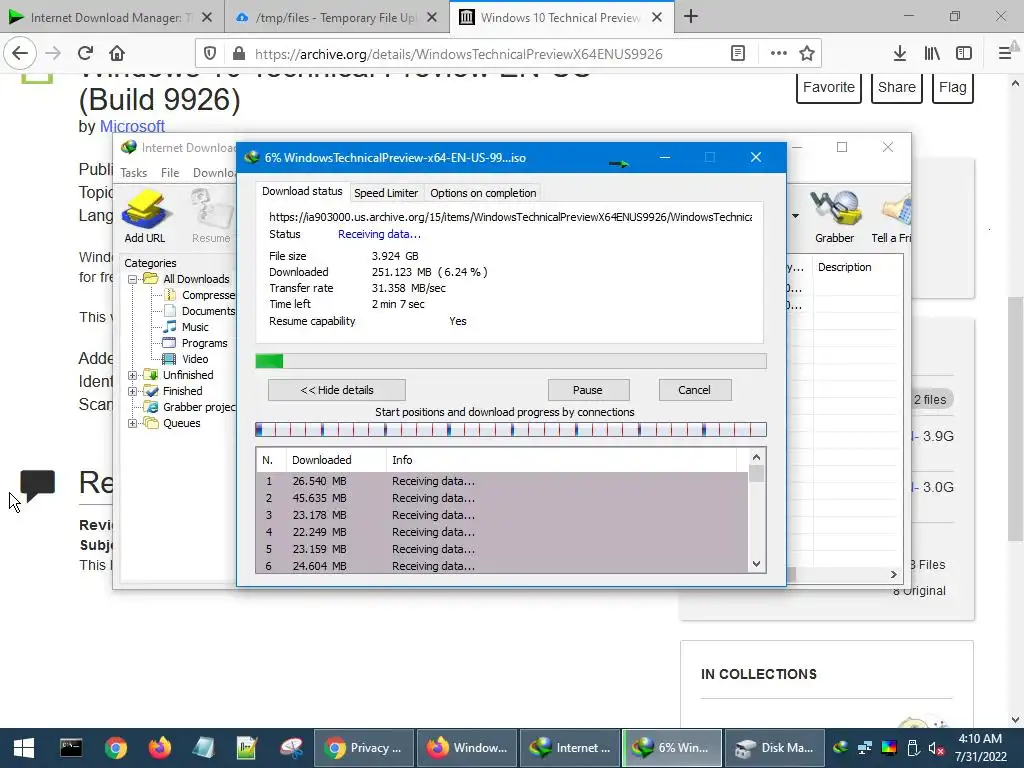The image size is (1024, 768).
Task: Click the pinned Firefox taskbar icon
Action: coord(159,748)
